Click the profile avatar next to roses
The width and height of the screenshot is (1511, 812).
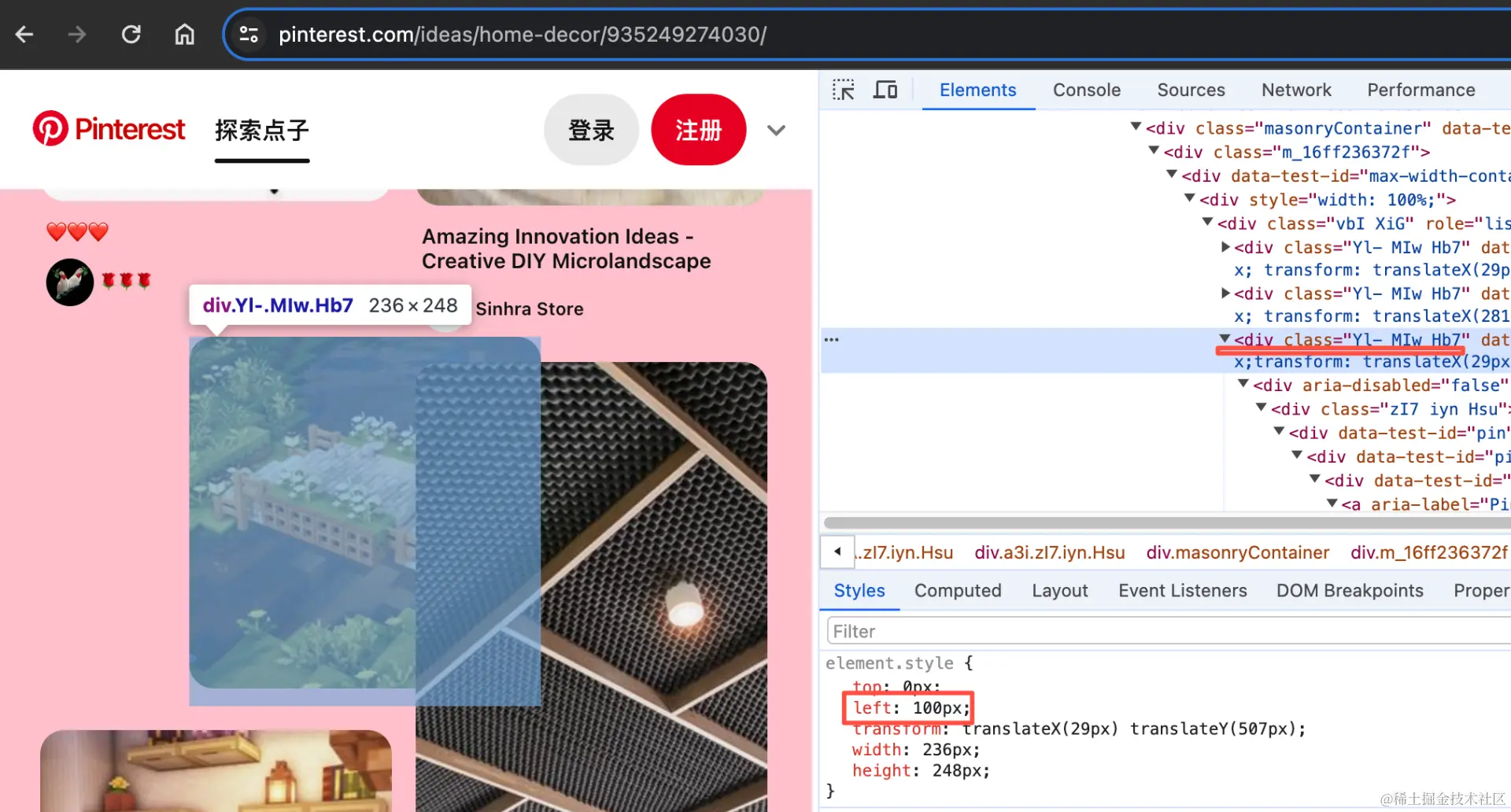point(70,282)
